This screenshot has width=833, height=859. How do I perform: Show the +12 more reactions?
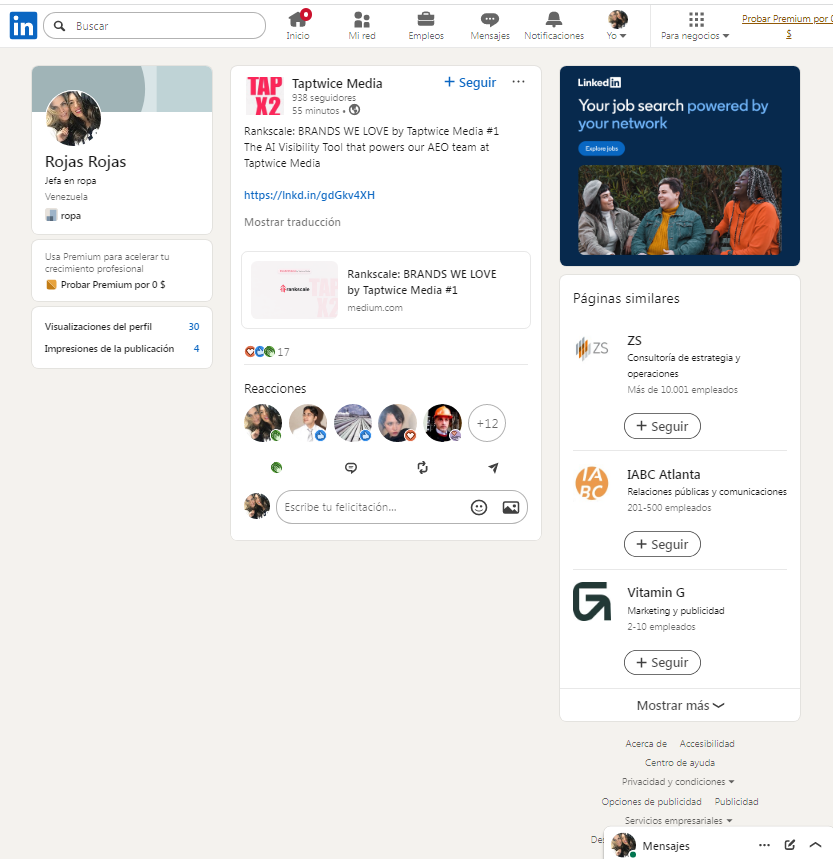[487, 423]
